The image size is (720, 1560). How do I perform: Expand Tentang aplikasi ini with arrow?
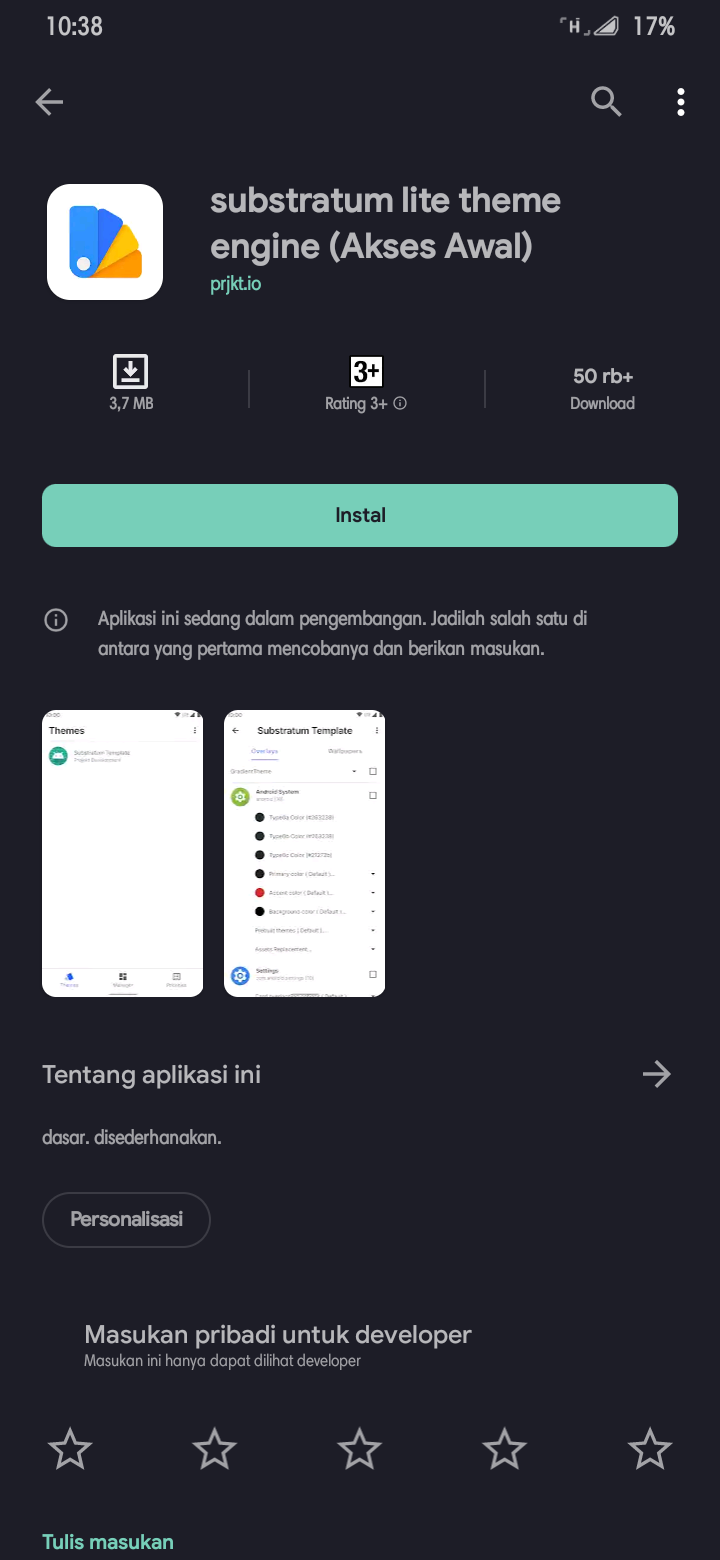[x=657, y=1075]
